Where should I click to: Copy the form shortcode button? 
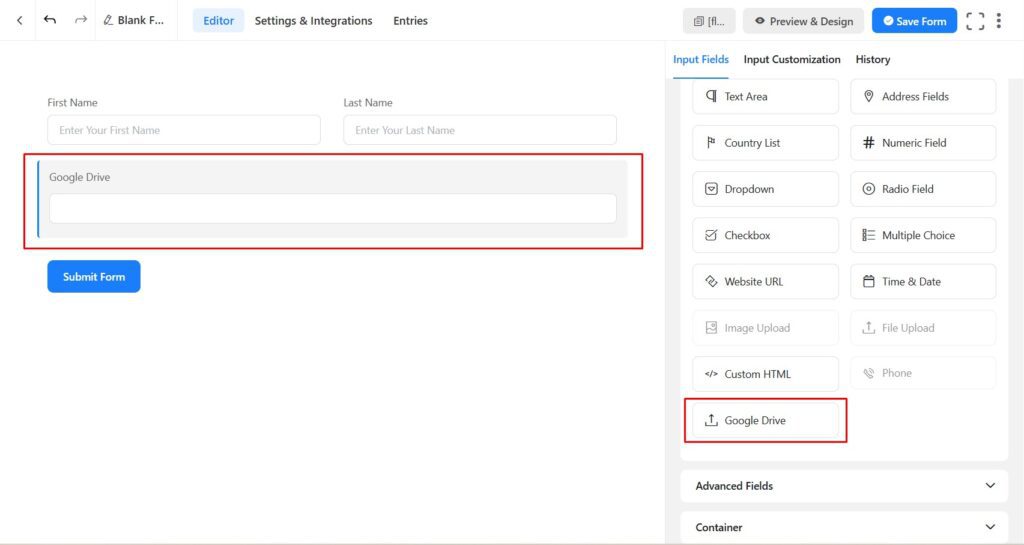(709, 21)
